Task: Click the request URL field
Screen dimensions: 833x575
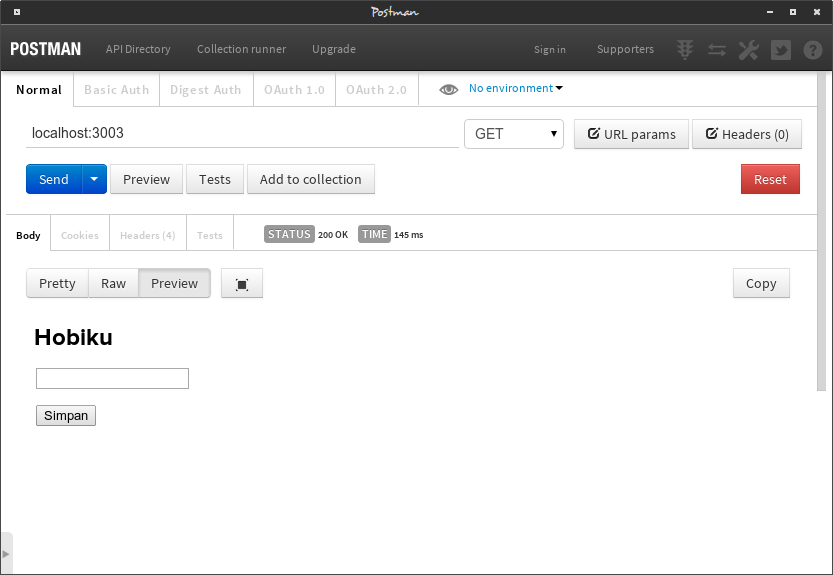Action: click(x=242, y=133)
